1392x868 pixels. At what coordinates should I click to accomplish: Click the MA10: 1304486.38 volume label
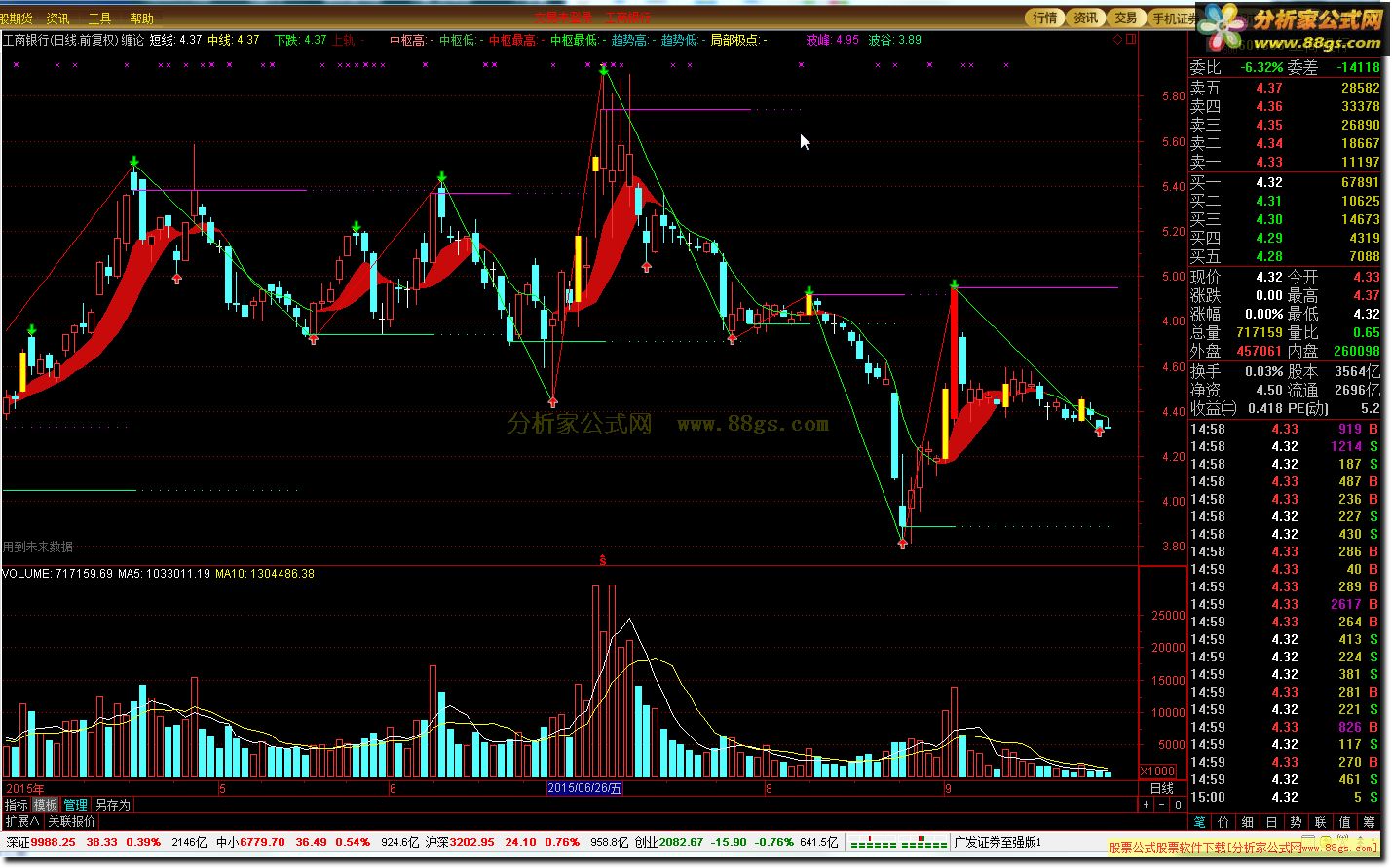265,574
